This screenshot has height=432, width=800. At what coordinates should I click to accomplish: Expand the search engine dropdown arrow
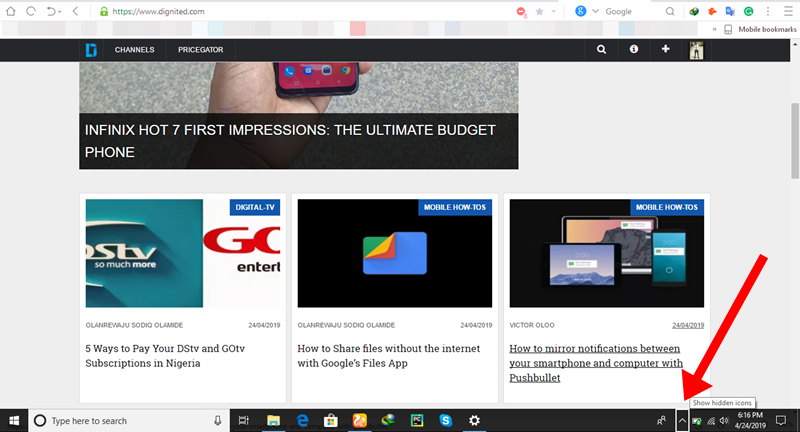click(x=595, y=11)
